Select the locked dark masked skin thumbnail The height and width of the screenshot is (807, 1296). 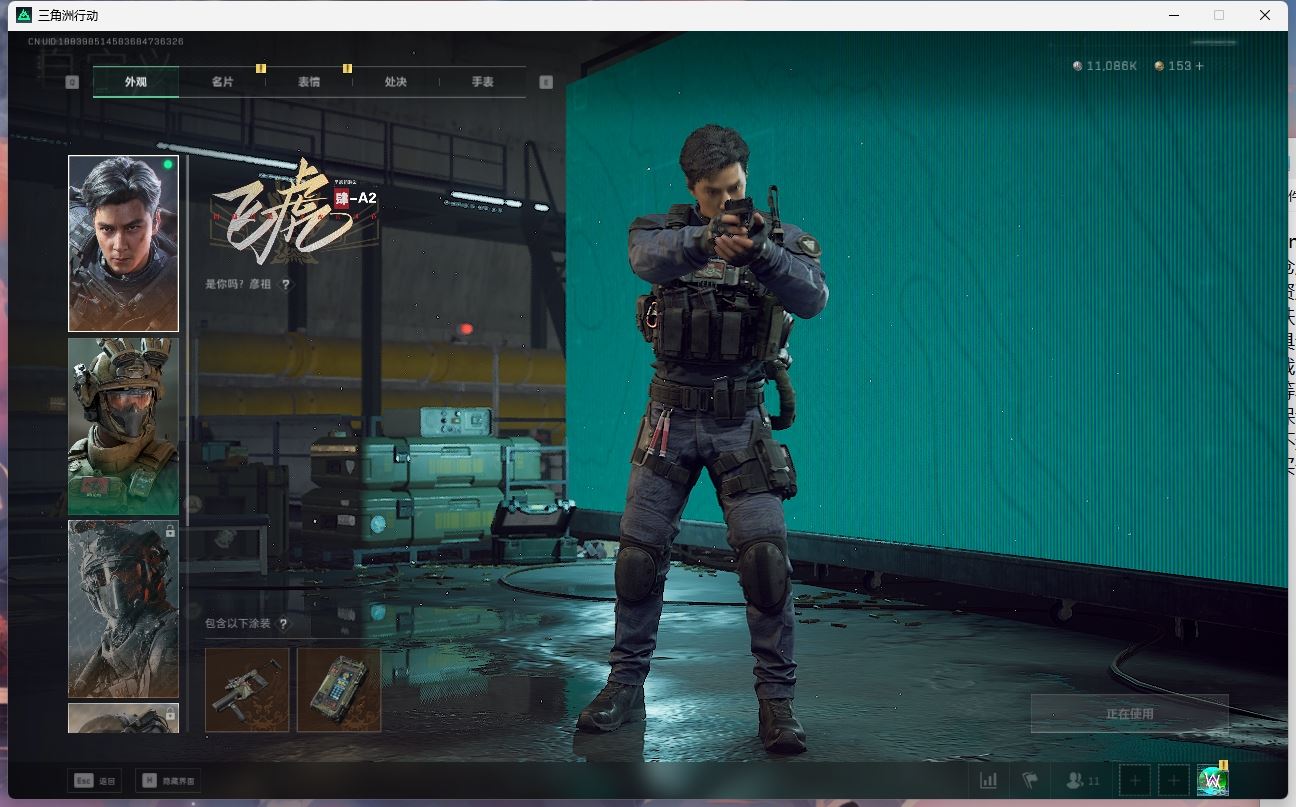click(123, 608)
